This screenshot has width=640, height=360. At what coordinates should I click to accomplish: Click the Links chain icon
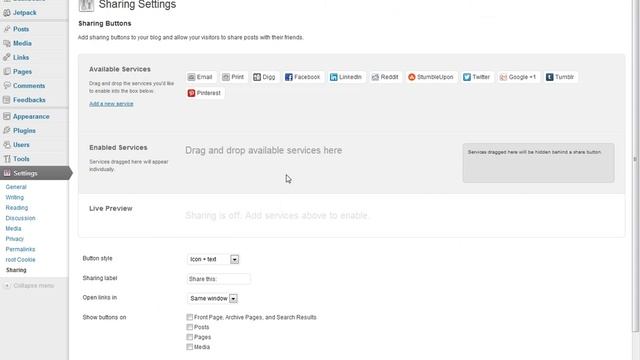click(7, 58)
